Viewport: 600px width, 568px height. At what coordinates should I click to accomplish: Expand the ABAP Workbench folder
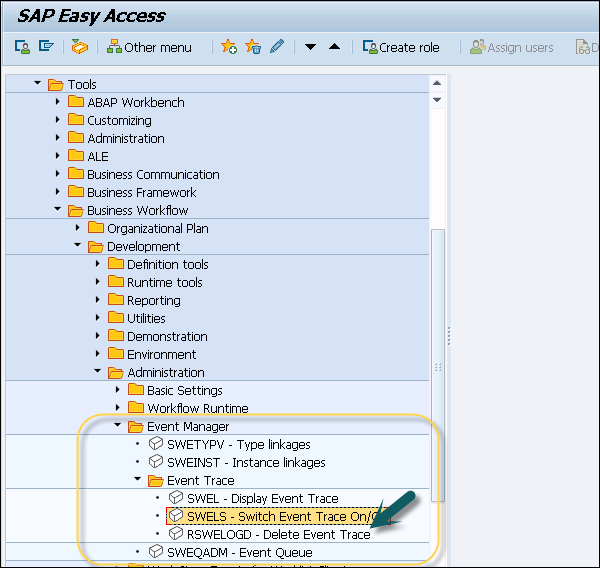(58, 102)
